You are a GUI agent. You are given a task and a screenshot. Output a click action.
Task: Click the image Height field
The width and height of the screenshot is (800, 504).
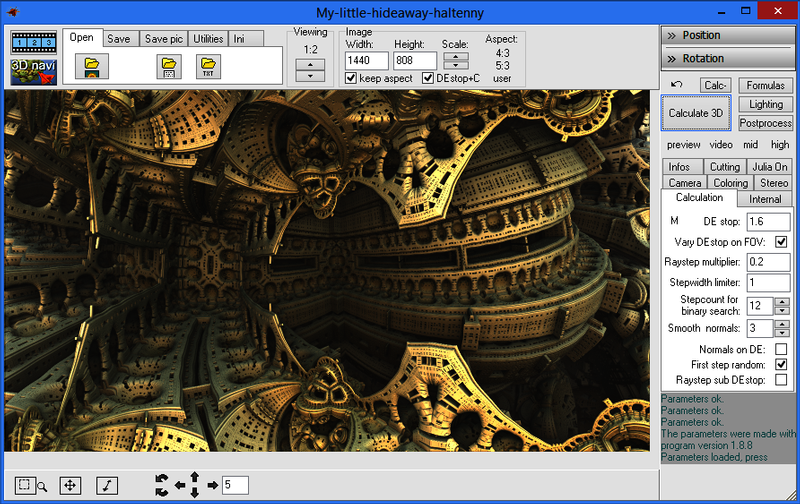click(415, 61)
